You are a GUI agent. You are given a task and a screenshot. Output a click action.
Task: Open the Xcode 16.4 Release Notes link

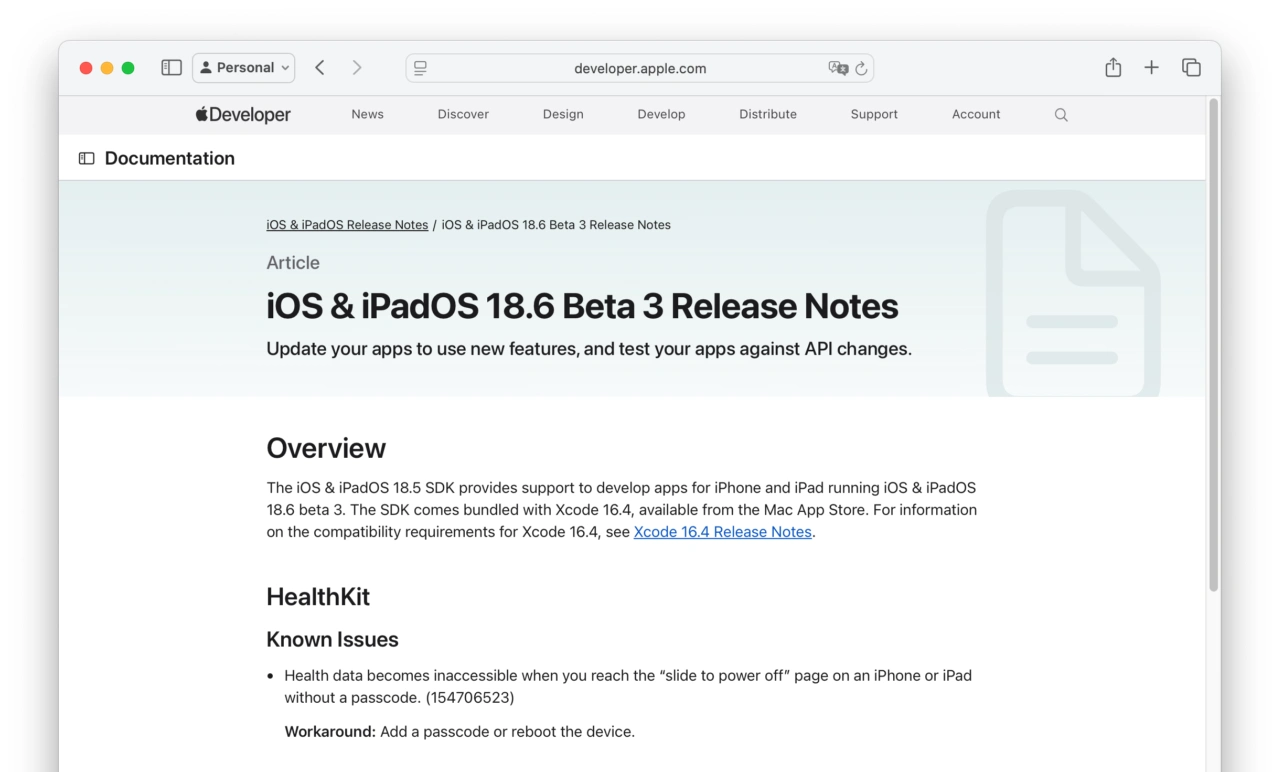click(722, 531)
